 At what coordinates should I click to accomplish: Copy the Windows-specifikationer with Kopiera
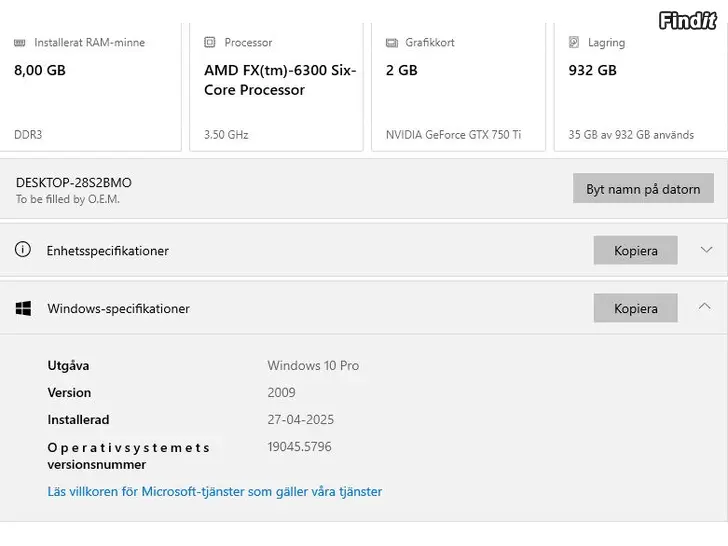635,308
